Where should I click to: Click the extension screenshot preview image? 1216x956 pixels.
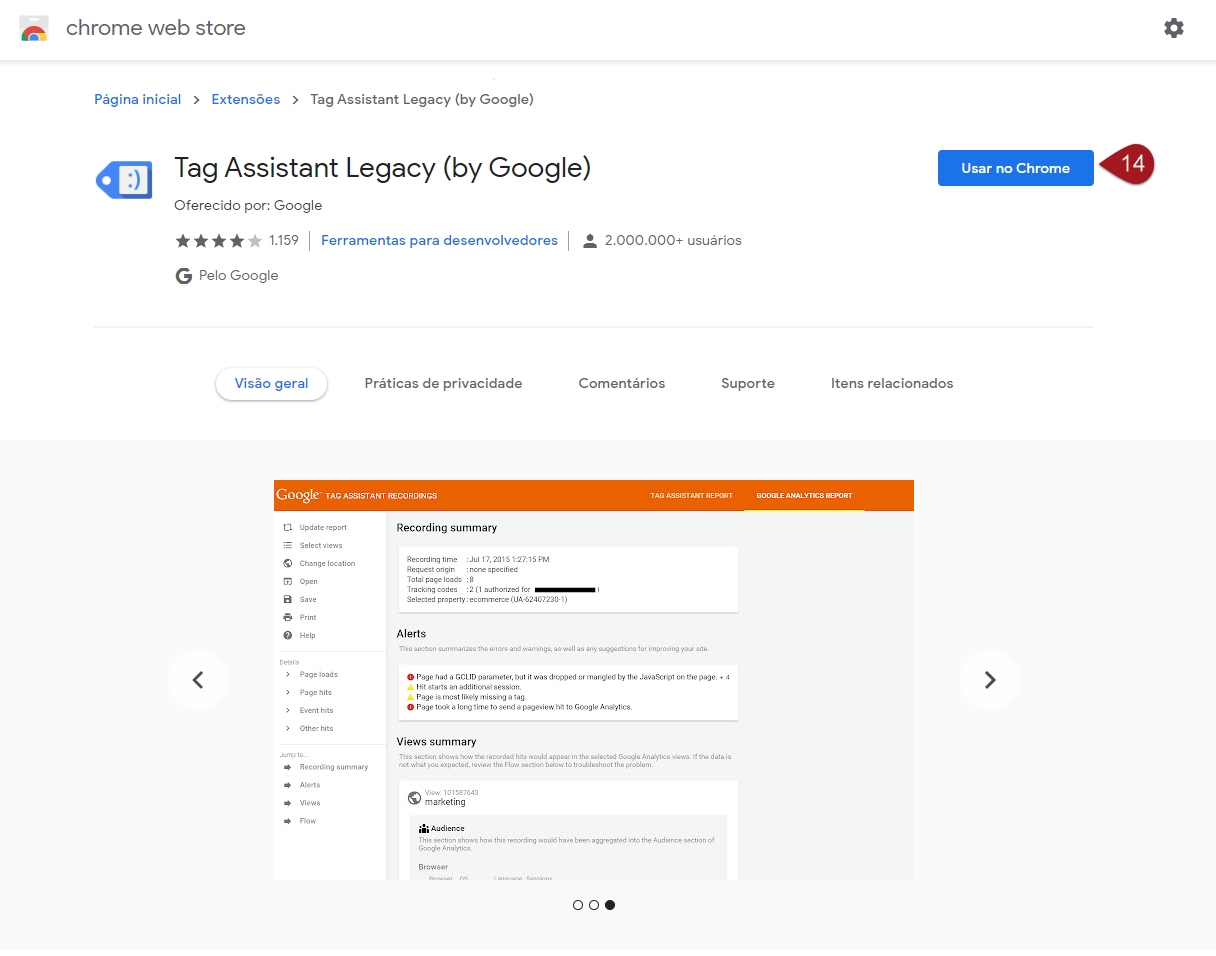593,680
